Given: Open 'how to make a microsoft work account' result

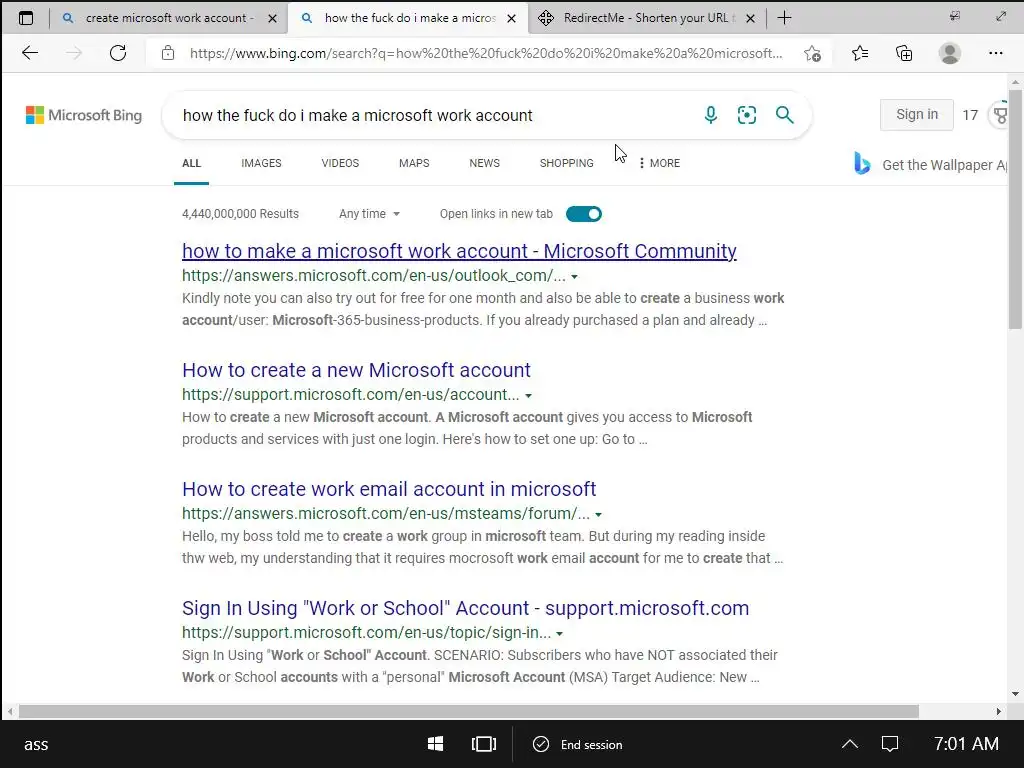Looking at the screenshot, I should [x=459, y=251].
